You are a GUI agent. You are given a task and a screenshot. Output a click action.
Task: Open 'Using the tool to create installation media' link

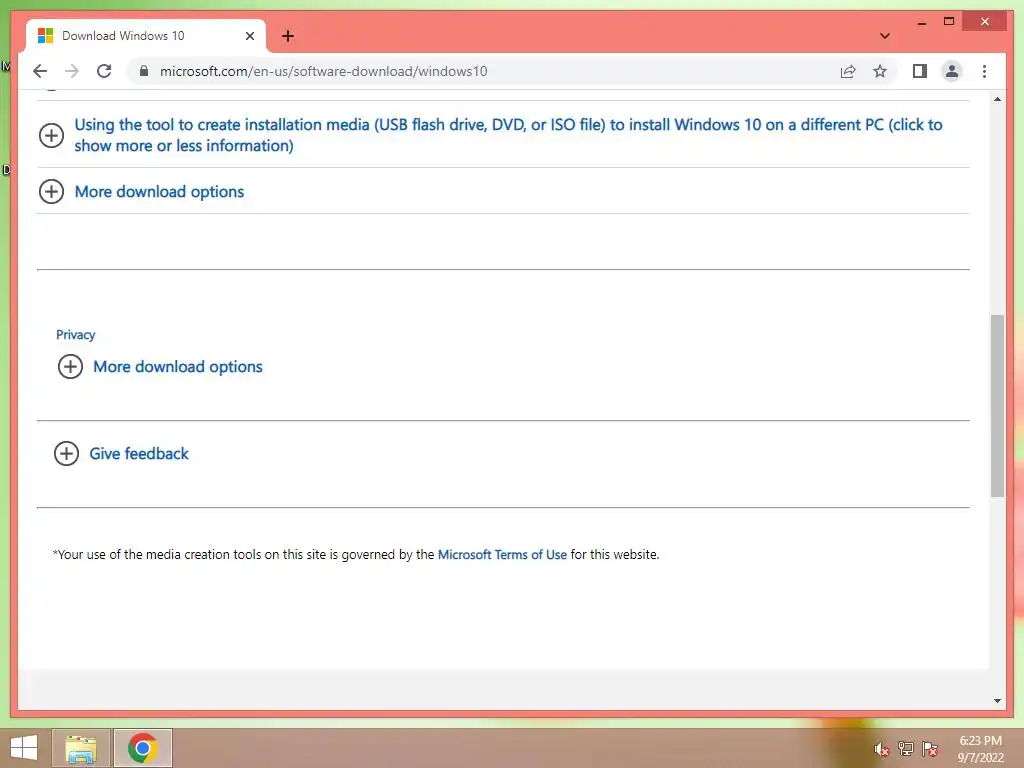click(508, 135)
